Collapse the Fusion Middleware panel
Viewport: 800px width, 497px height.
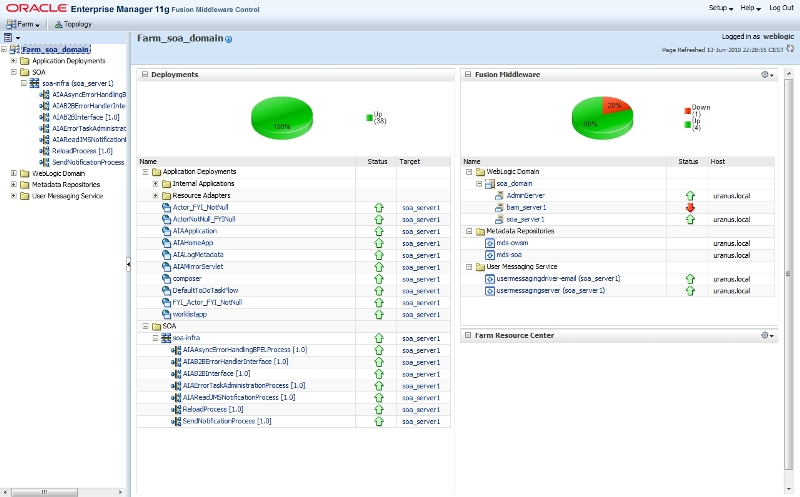click(468, 74)
